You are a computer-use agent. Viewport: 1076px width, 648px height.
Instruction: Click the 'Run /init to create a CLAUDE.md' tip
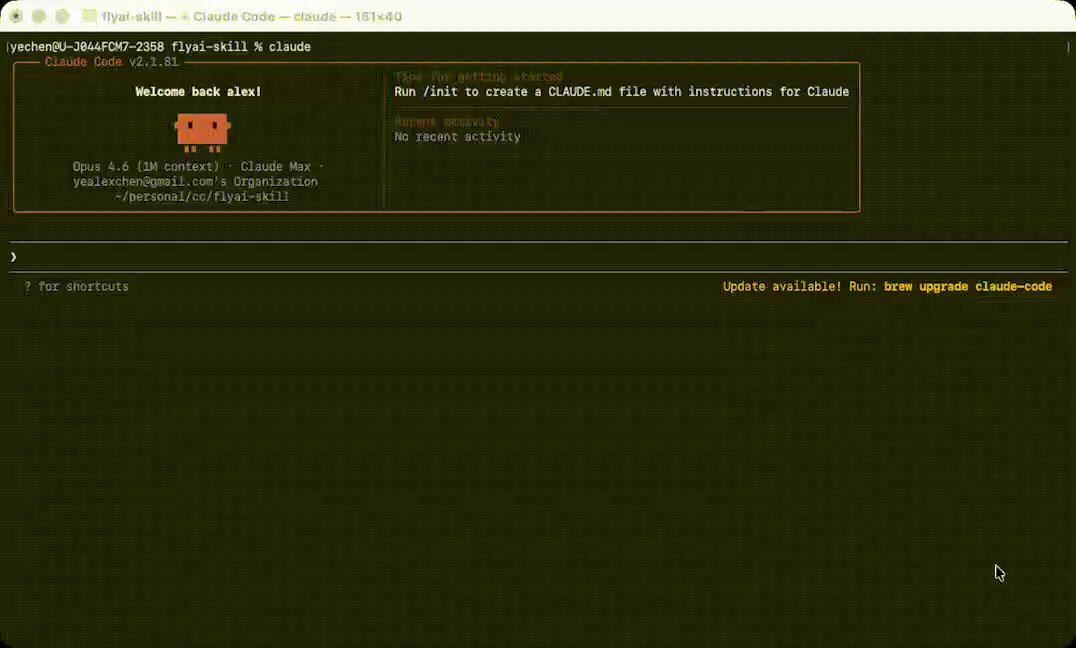click(x=621, y=92)
